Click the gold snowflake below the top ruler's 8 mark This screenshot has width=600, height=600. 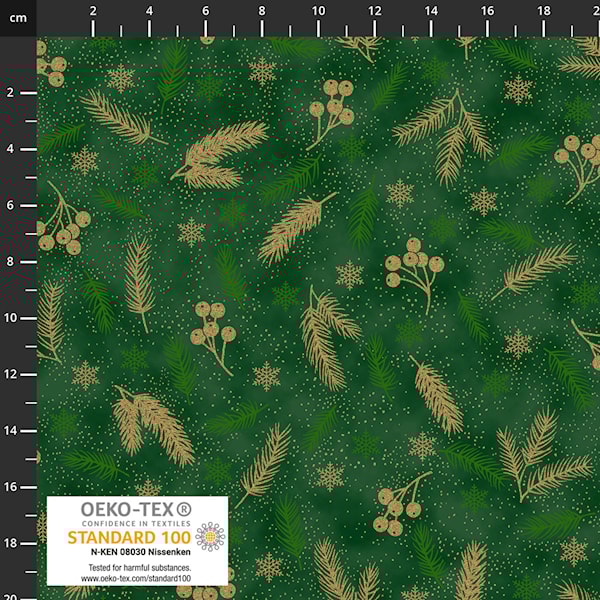(262, 71)
